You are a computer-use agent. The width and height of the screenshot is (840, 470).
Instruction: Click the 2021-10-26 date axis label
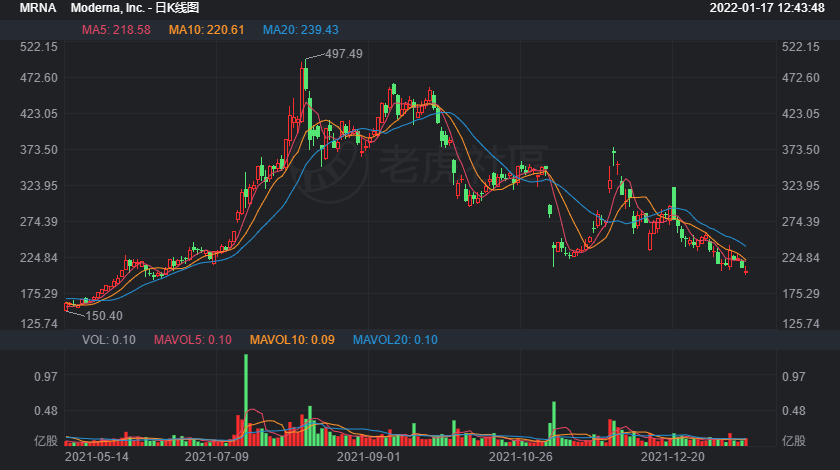tap(521, 457)
